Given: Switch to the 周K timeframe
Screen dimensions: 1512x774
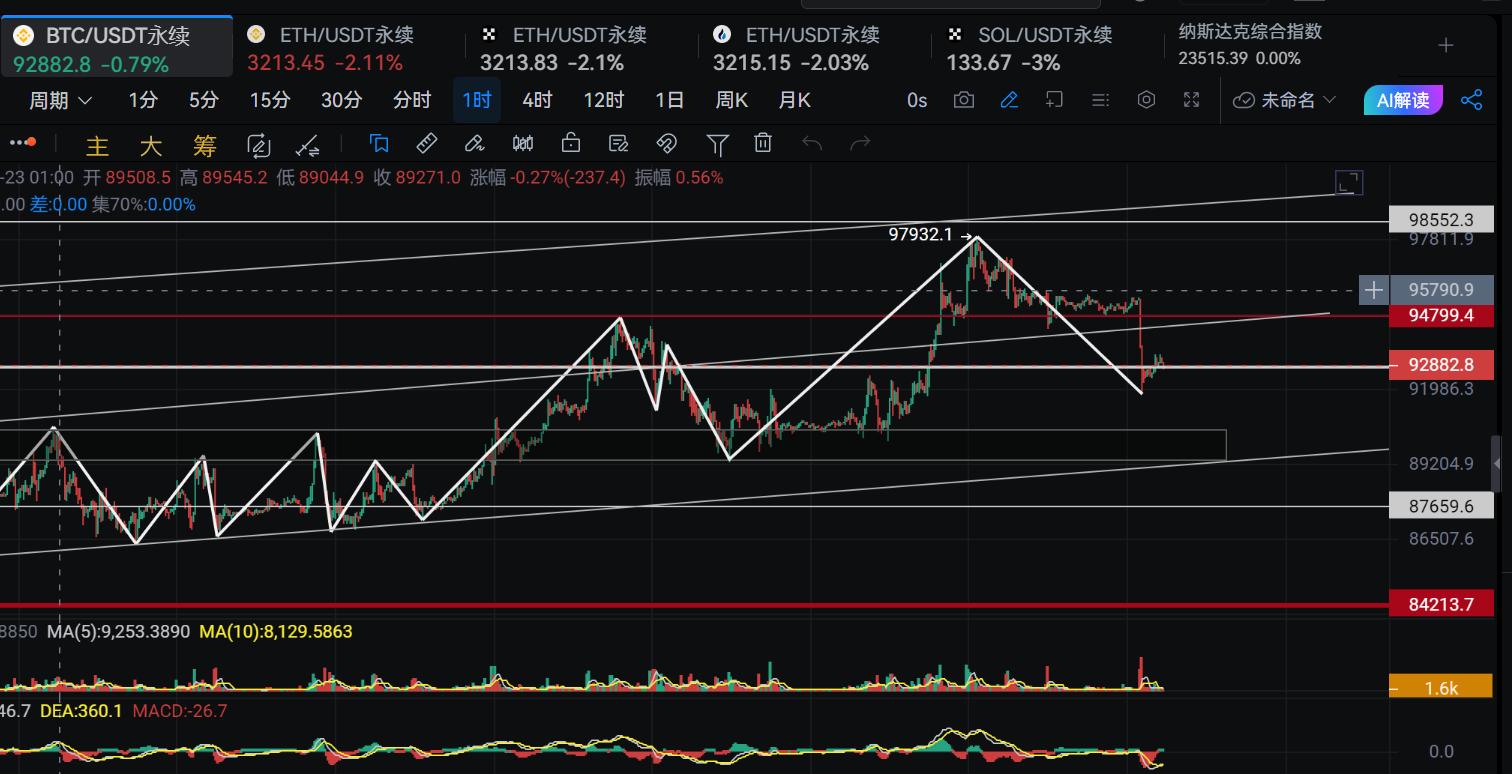Looking at the screenshot, I should 732,100.
